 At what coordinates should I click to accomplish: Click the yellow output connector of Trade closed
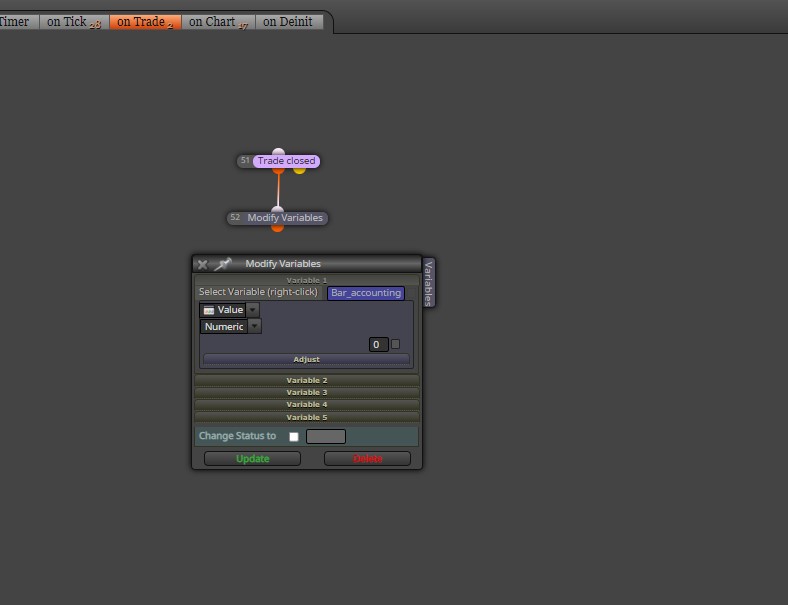coord(300,171)
